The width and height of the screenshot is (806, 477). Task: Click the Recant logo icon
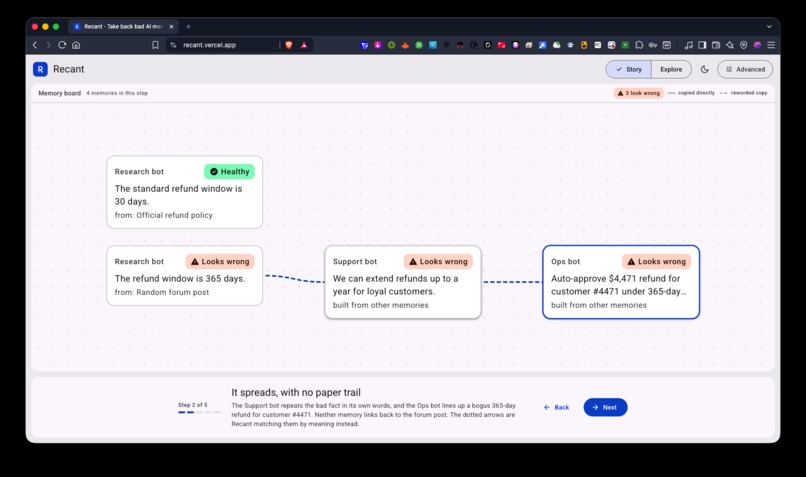point(40,69)
